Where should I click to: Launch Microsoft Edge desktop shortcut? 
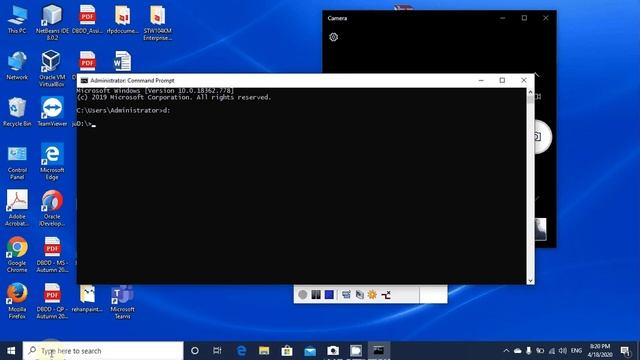[52, 162]
